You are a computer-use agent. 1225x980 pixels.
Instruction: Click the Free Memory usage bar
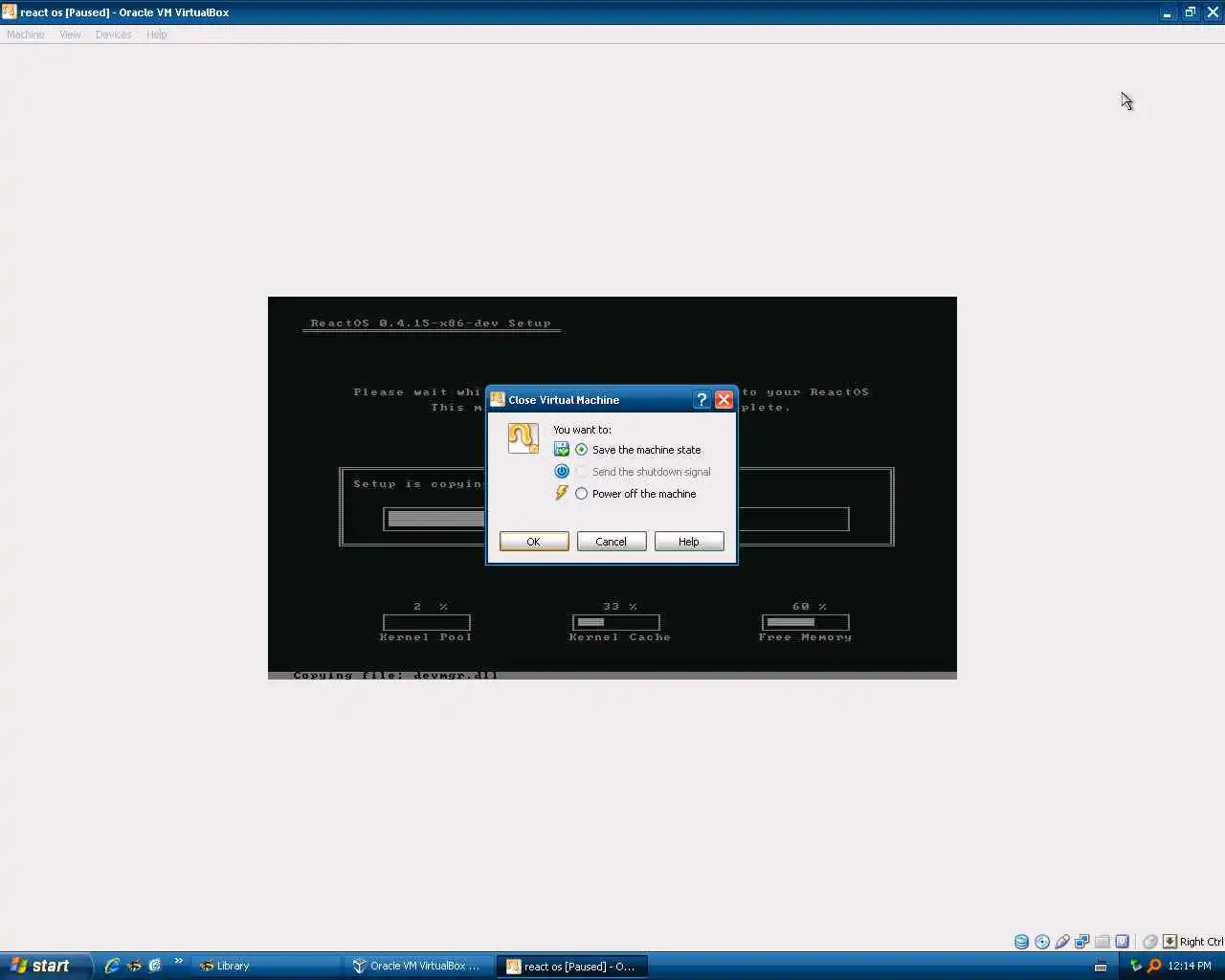coord(806,622)
